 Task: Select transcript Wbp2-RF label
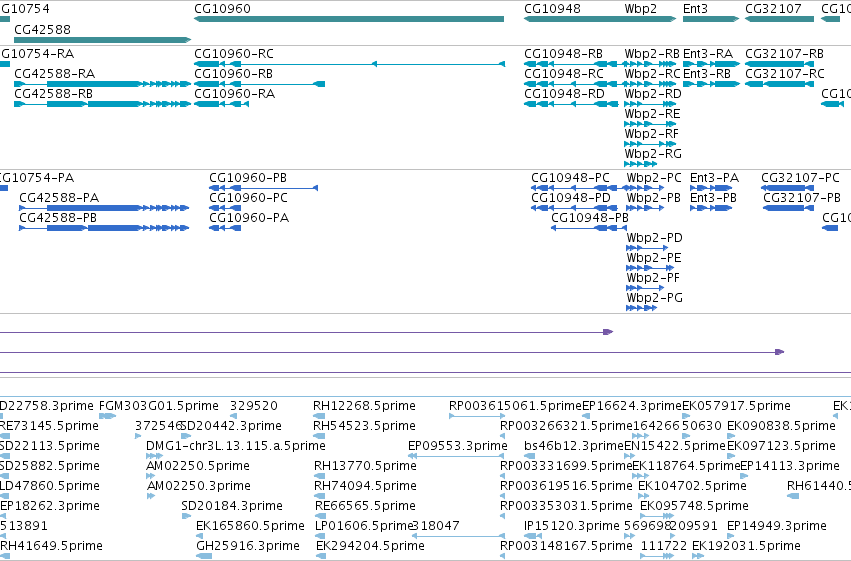pyautogui.click(x=652, y=134)
